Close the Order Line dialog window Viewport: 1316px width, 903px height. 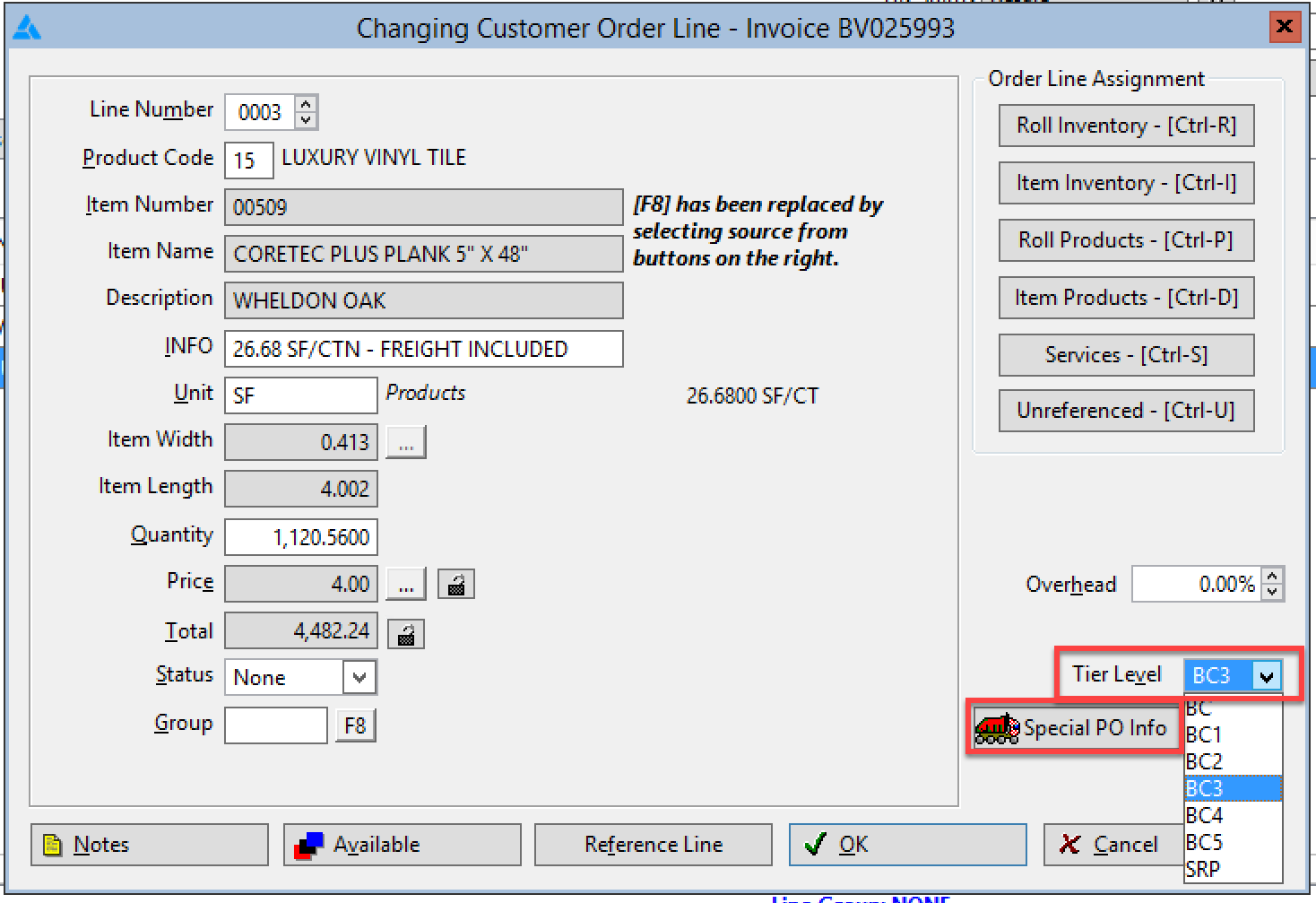tap(1284, 27)
